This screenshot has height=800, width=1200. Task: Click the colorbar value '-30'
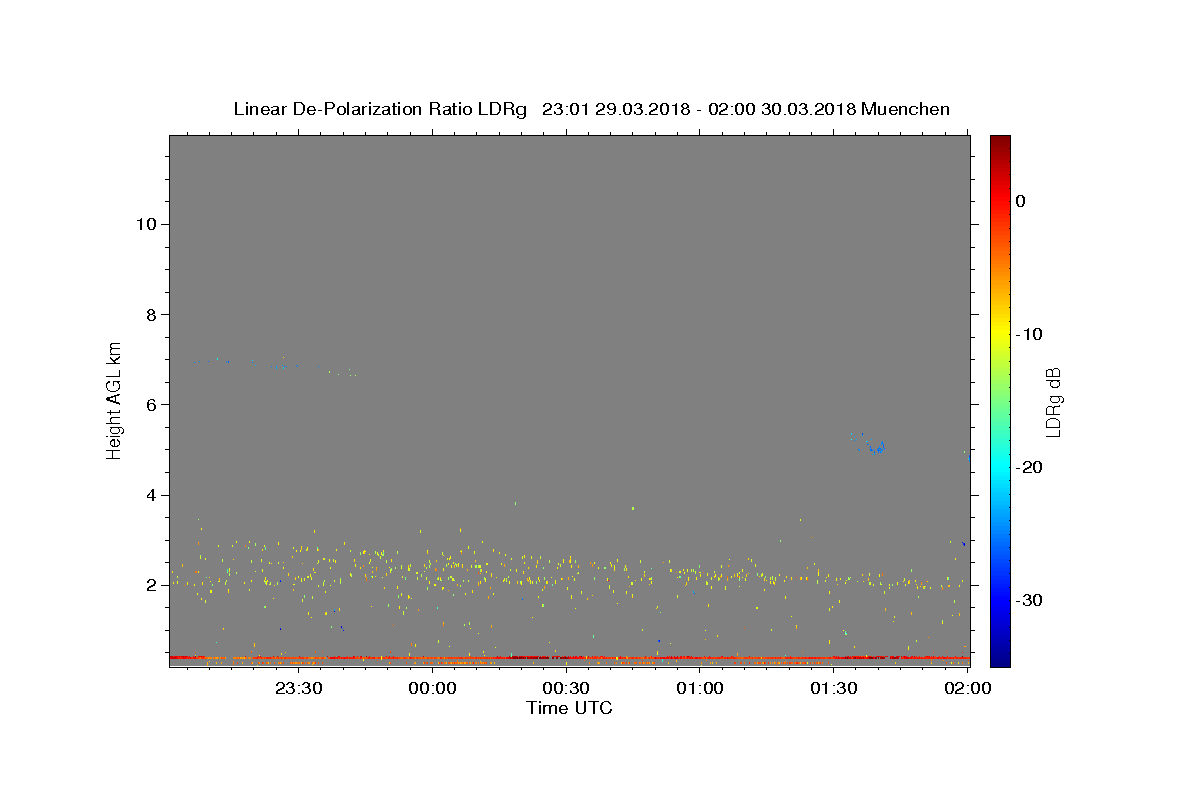pyautogui.click(x=1030, y=600)
